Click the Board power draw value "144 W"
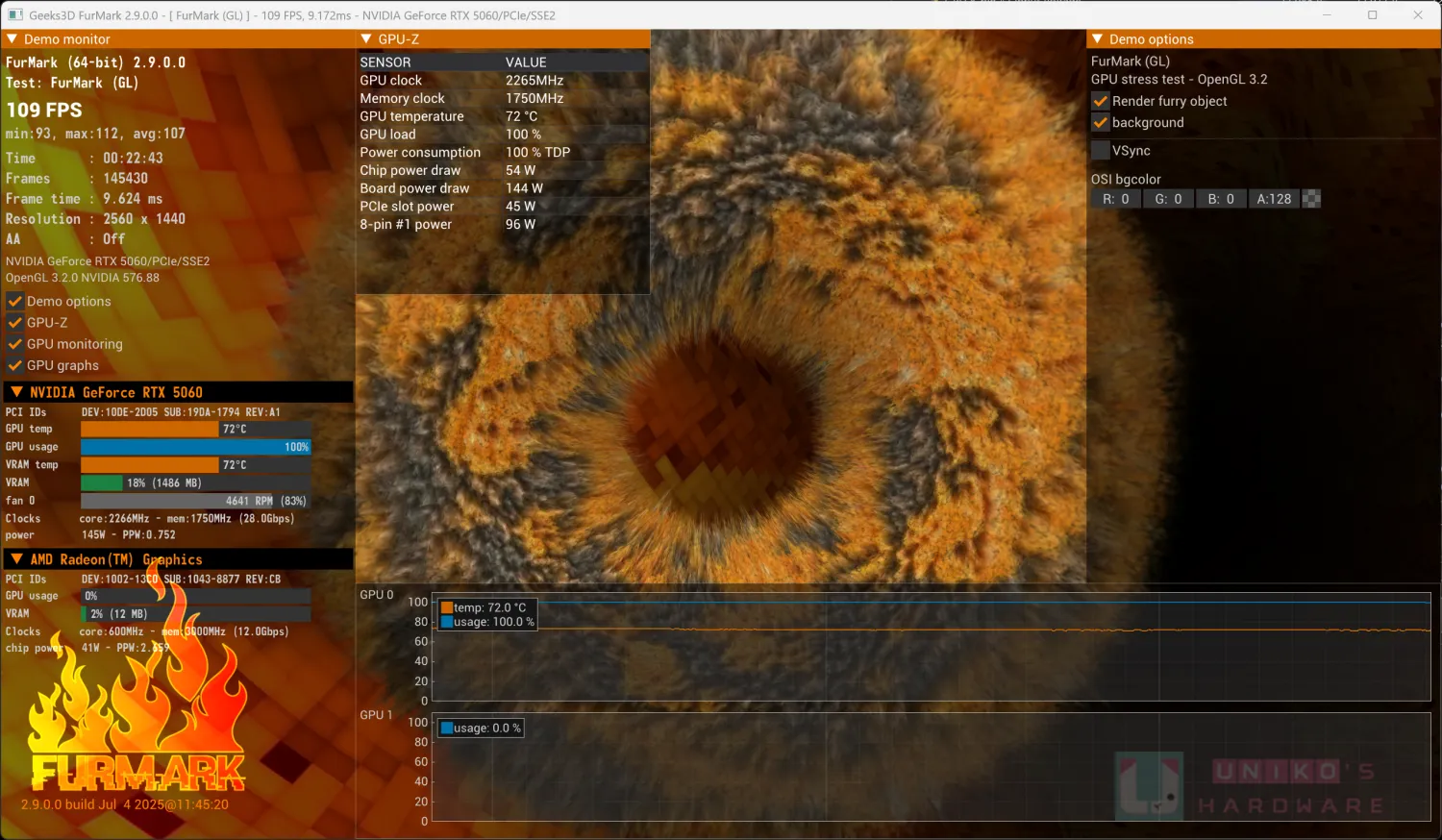 [524, 188]
